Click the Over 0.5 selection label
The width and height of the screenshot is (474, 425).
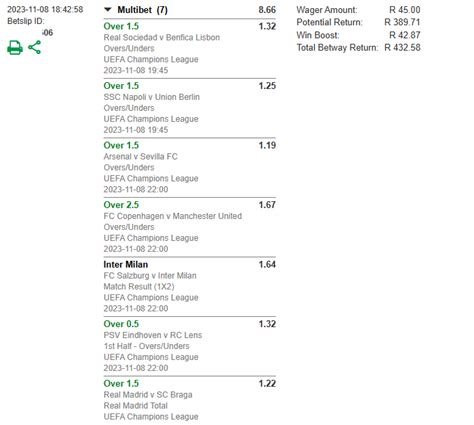(121, 324)
